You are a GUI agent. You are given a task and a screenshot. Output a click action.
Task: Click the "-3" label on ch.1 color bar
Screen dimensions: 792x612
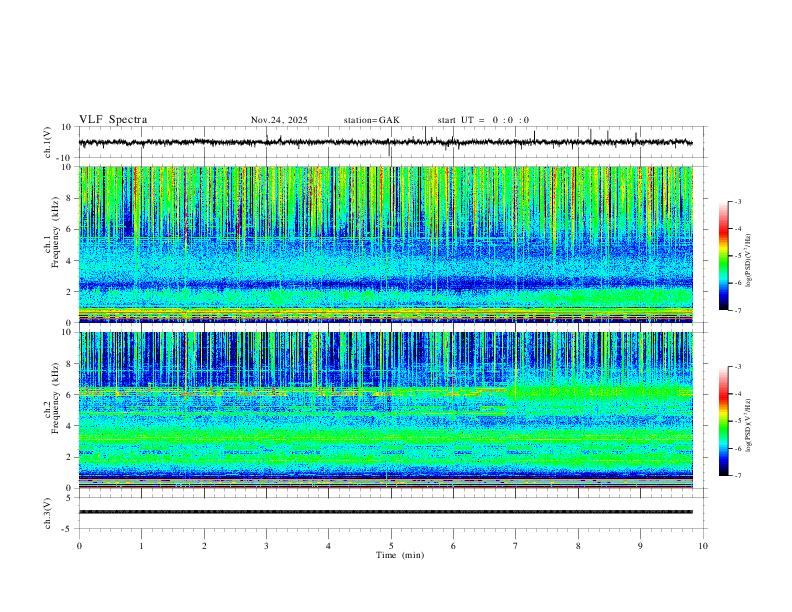[737, 201]
